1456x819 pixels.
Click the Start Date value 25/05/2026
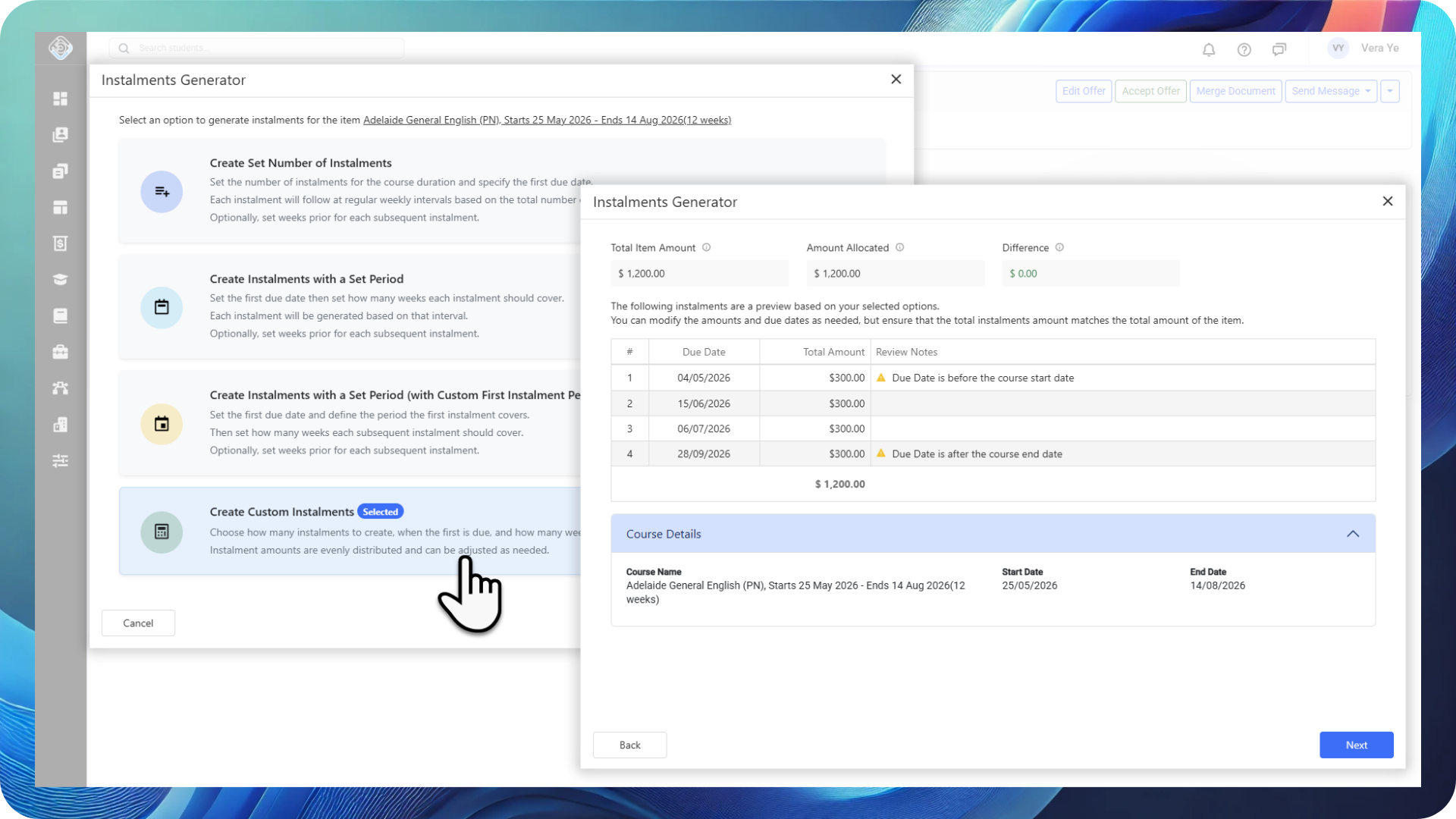[x=1029, y=585]
